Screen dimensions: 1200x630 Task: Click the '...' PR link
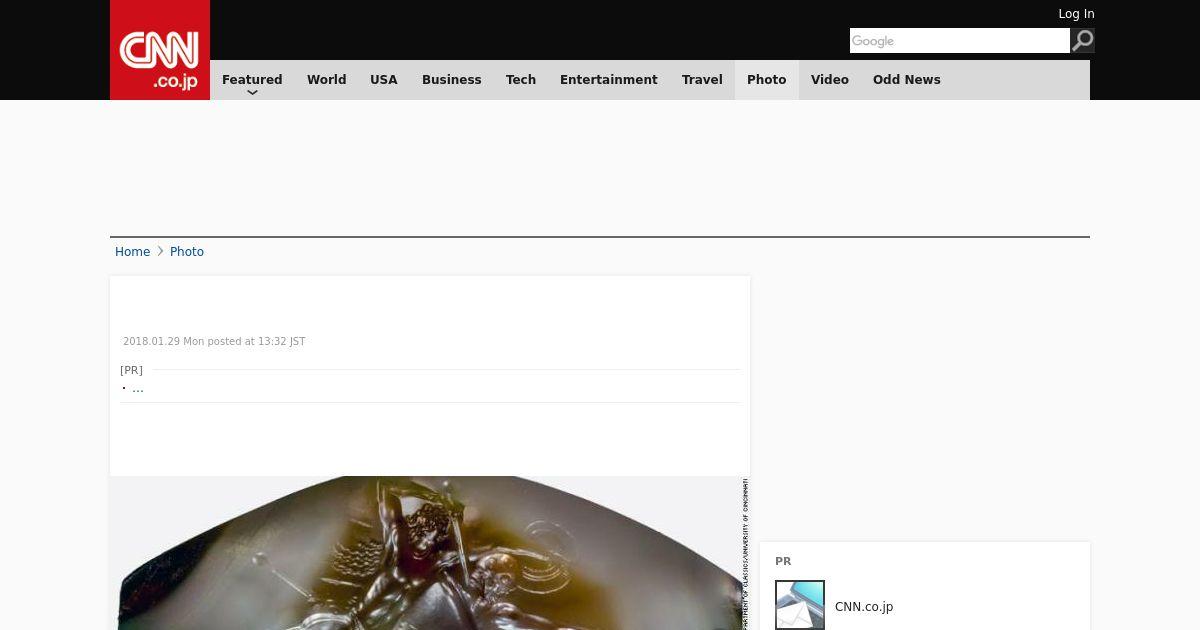[138, 388]
